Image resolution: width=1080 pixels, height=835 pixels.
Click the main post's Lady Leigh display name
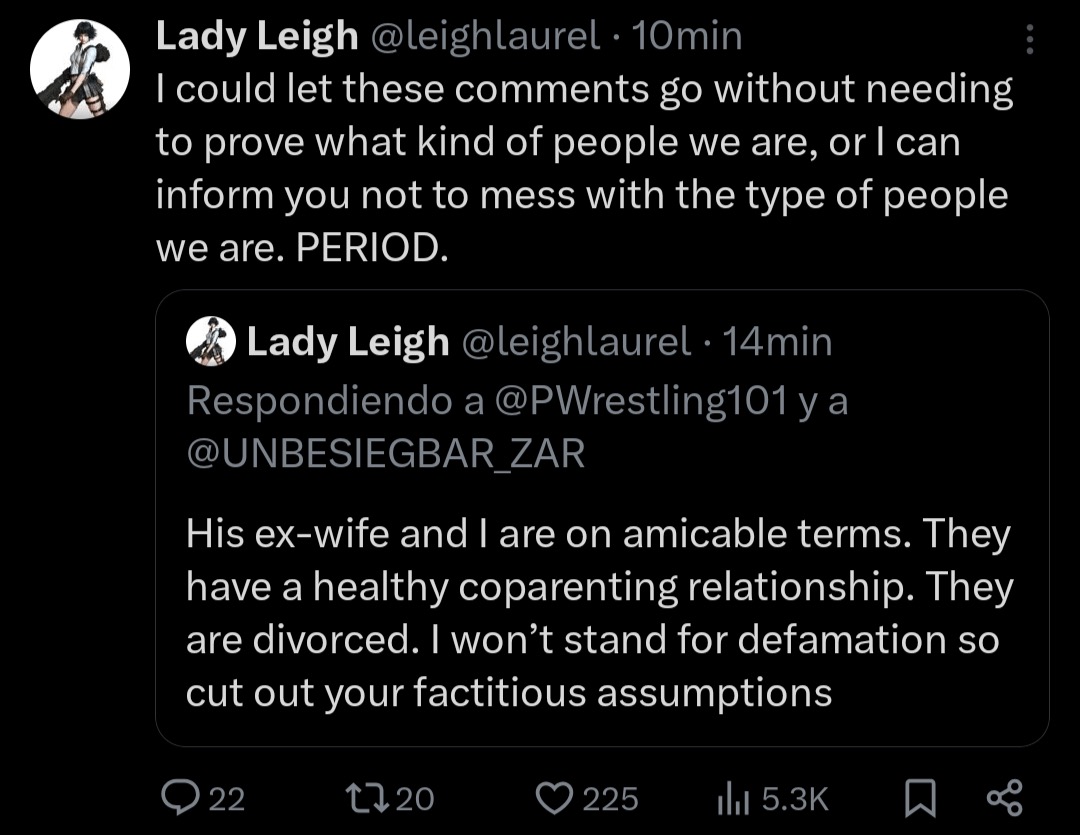[x=256, y=37]
